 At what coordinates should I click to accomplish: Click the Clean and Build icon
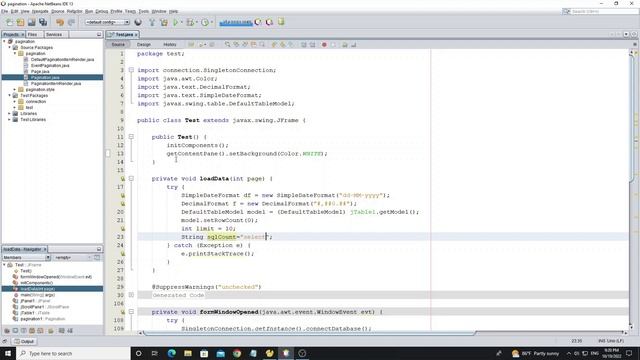pyautogui.click(x=164, y=22)
